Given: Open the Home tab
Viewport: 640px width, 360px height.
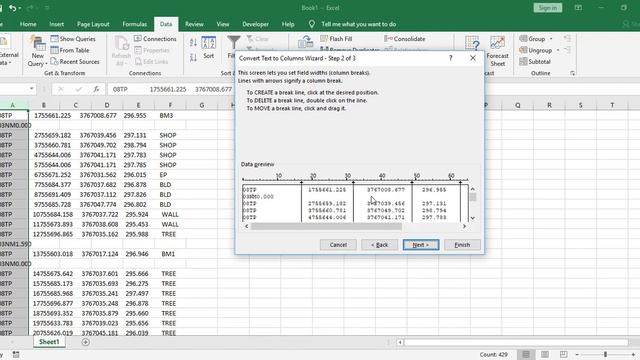Looking at the screenshot, I should click(x=28, y=24).
